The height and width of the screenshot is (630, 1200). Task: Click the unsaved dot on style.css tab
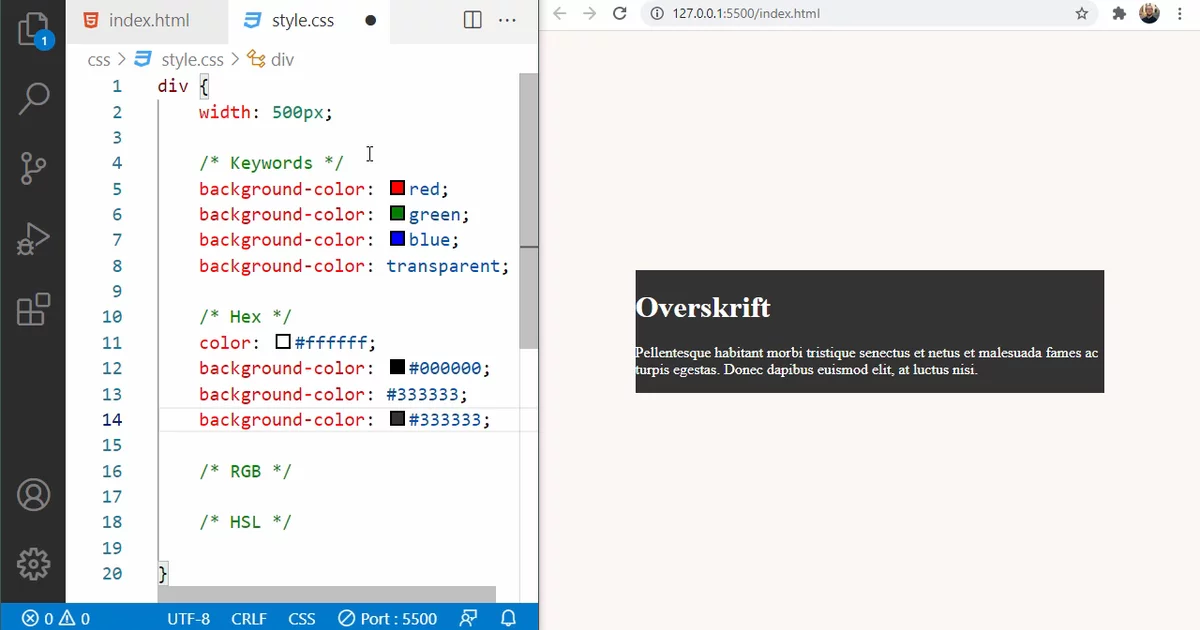tap(370, 20)
